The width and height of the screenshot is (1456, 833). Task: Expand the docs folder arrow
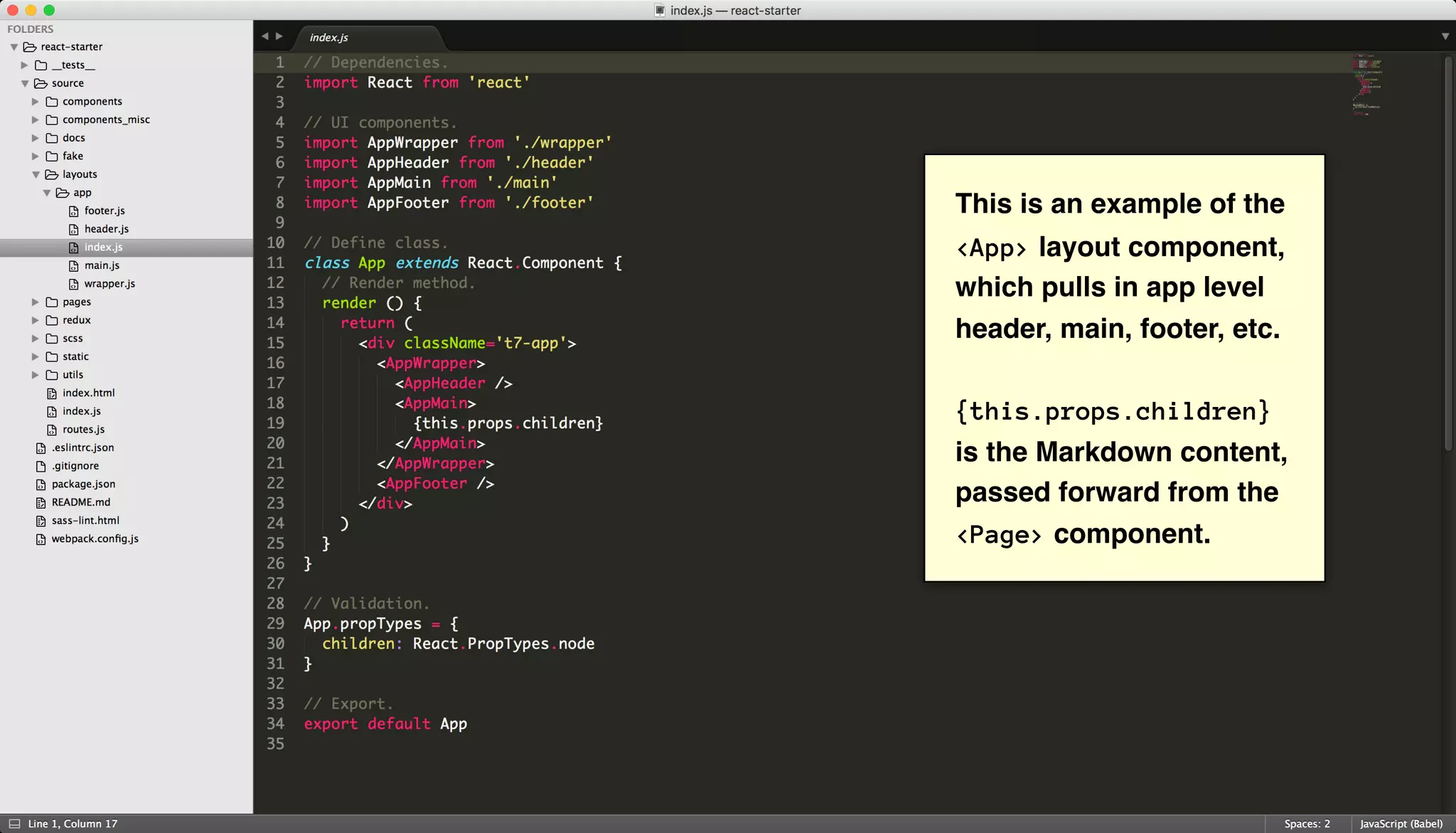(x=36, y=138)
